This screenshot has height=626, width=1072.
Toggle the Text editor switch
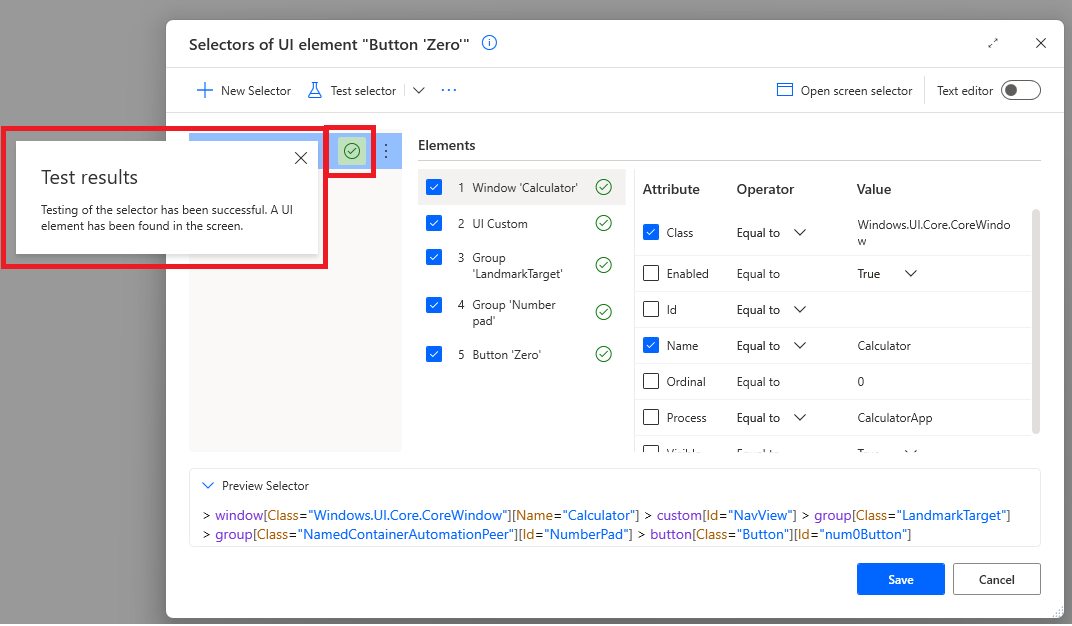pyautogui.click(x=1021, y=90)
